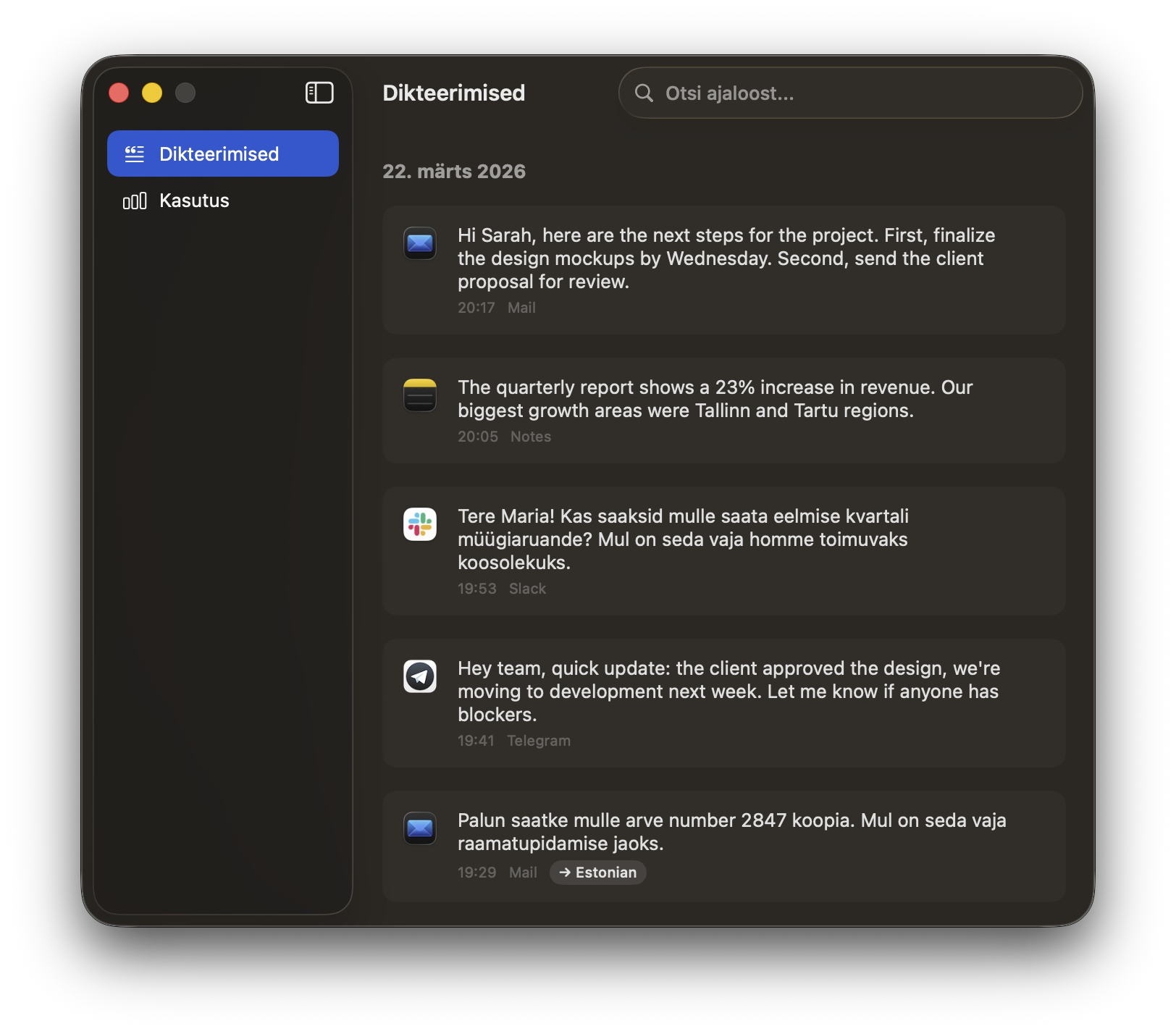Click the Slack app label

tap(528, 589)
